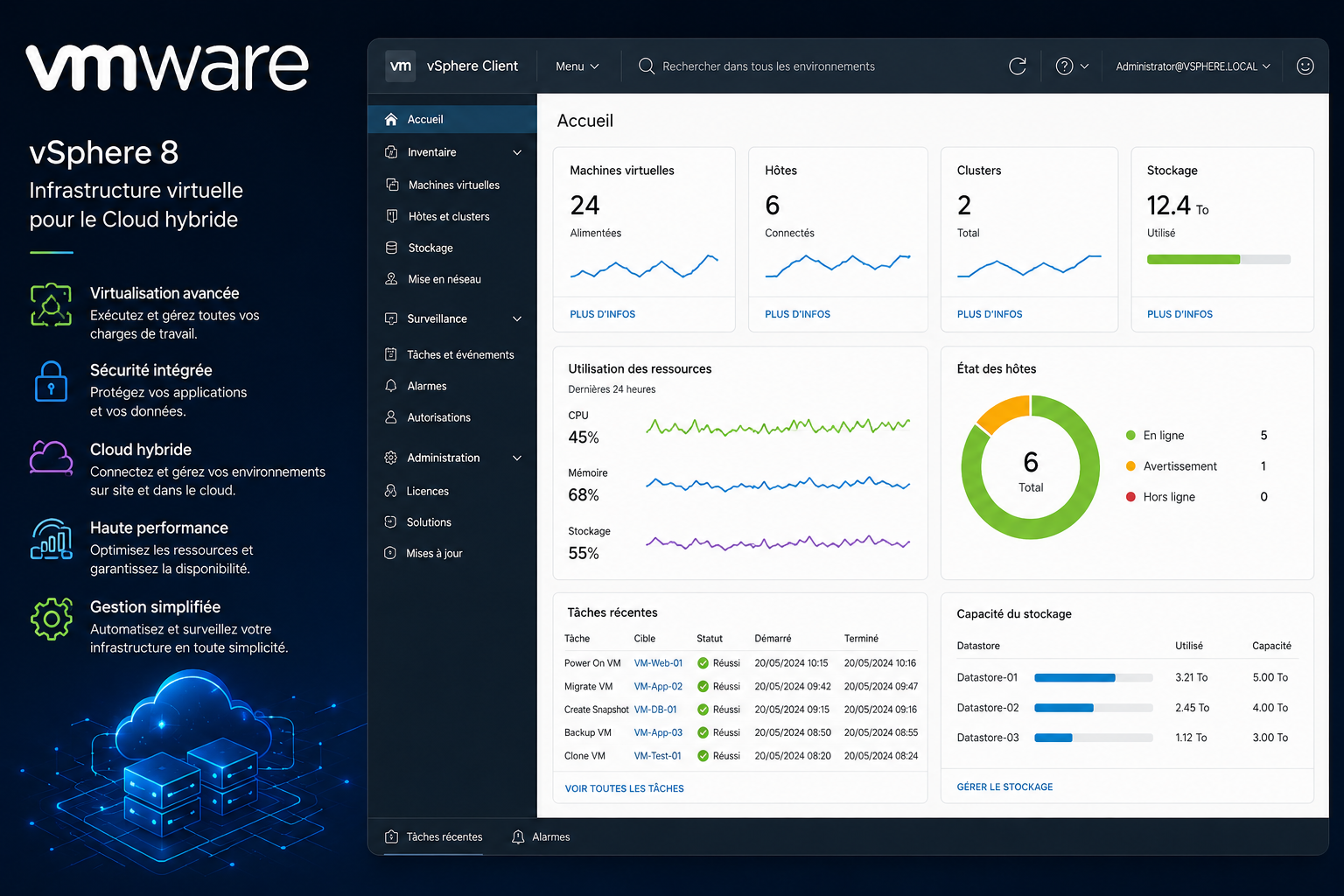Click the Machines virtuelles sidebar icon

click(x=392, y=185)
